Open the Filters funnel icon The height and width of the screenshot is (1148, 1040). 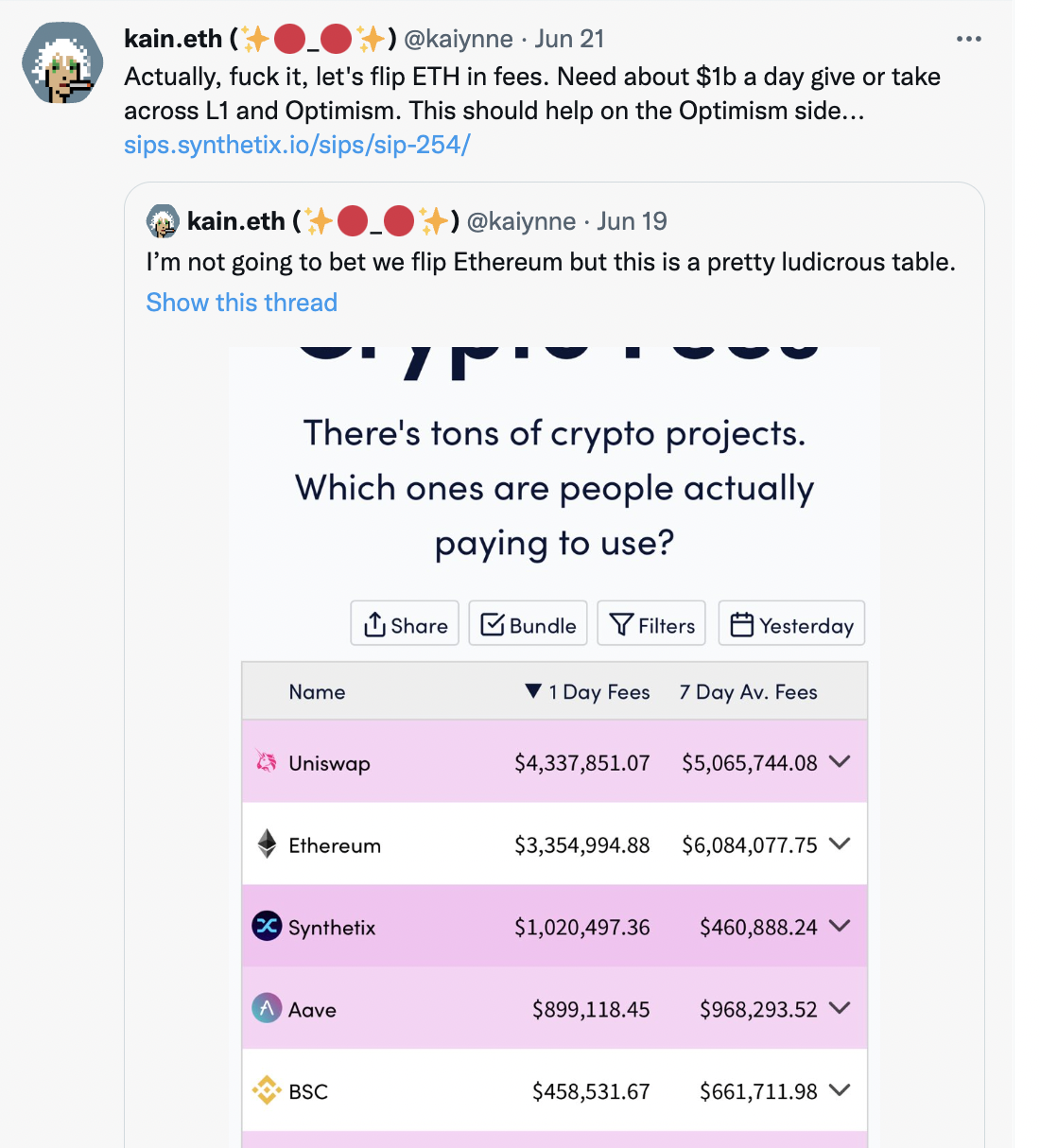(x=621, y=624)
